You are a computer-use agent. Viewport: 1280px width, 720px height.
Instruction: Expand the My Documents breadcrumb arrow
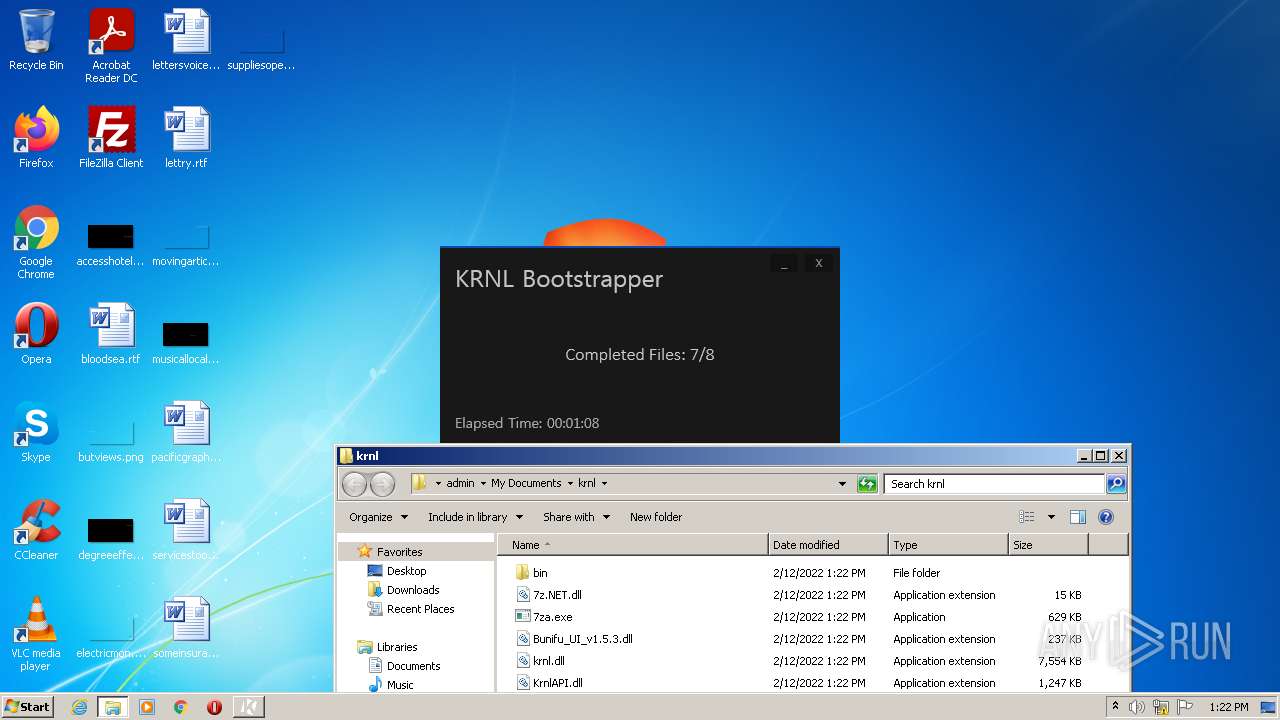[x=570, y=484]
